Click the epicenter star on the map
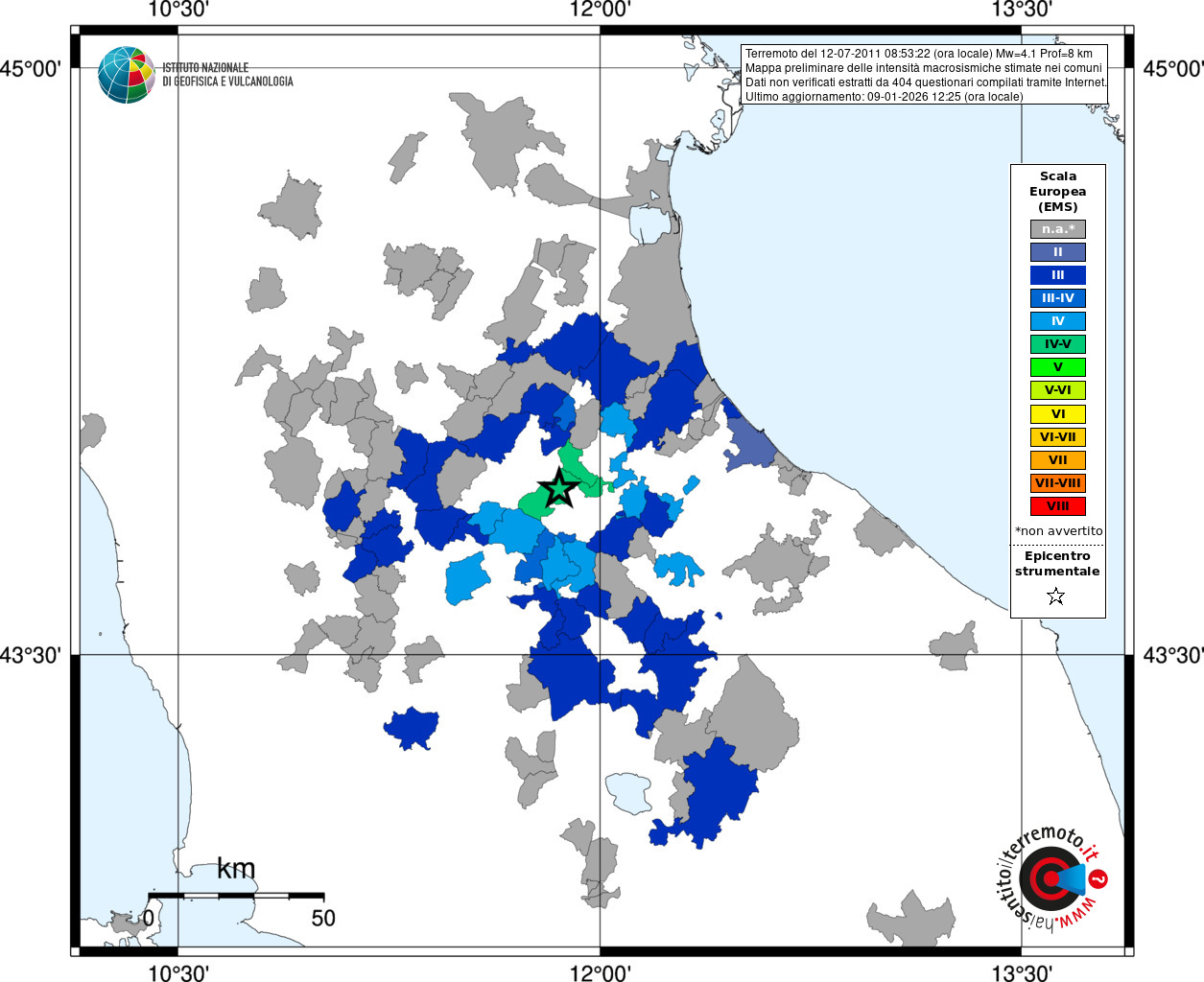1204x982 pixels. pos(559,488)
